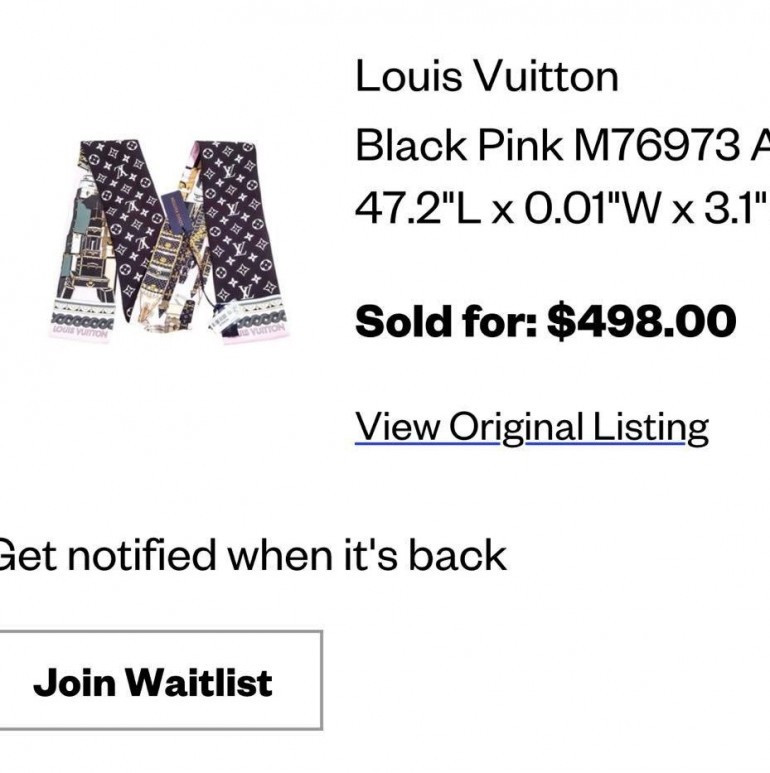The height and width of the screenshot is (773, 770).
Task: Open the View Original Listing link
Action: (532, 427)
